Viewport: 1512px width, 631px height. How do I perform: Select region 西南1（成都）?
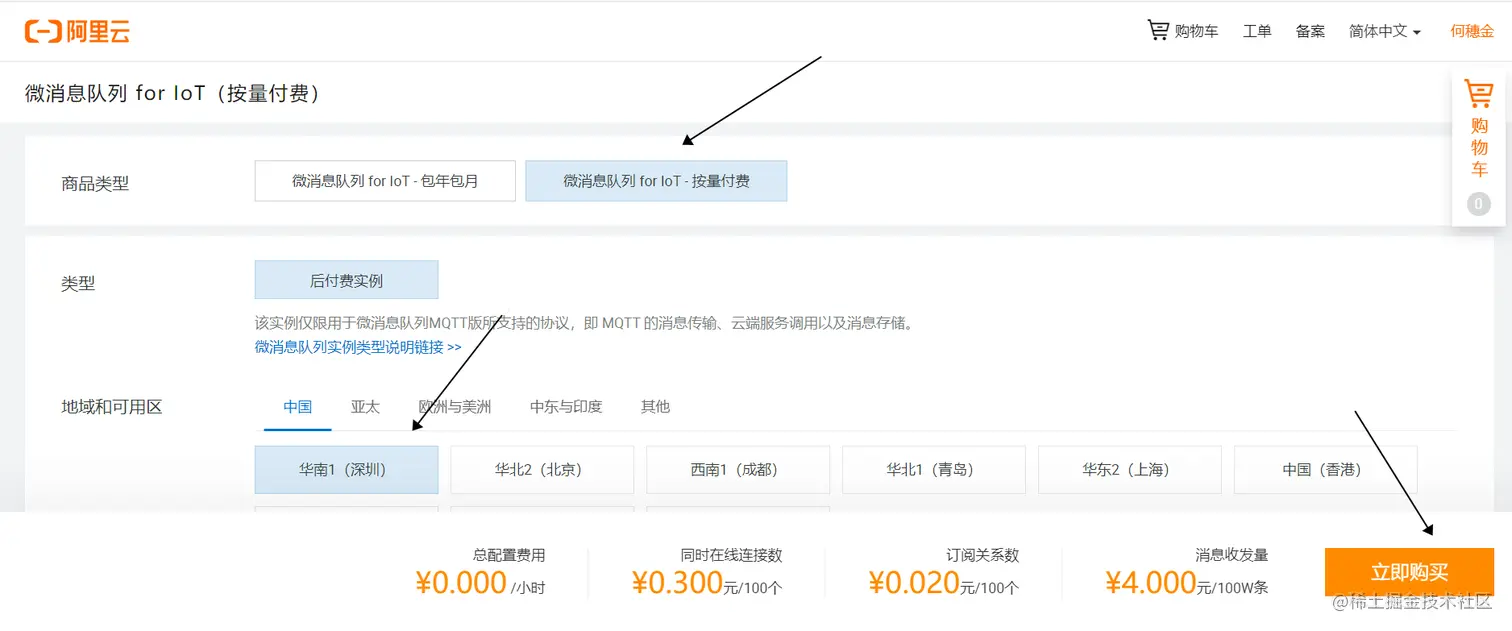coord(738,469)
